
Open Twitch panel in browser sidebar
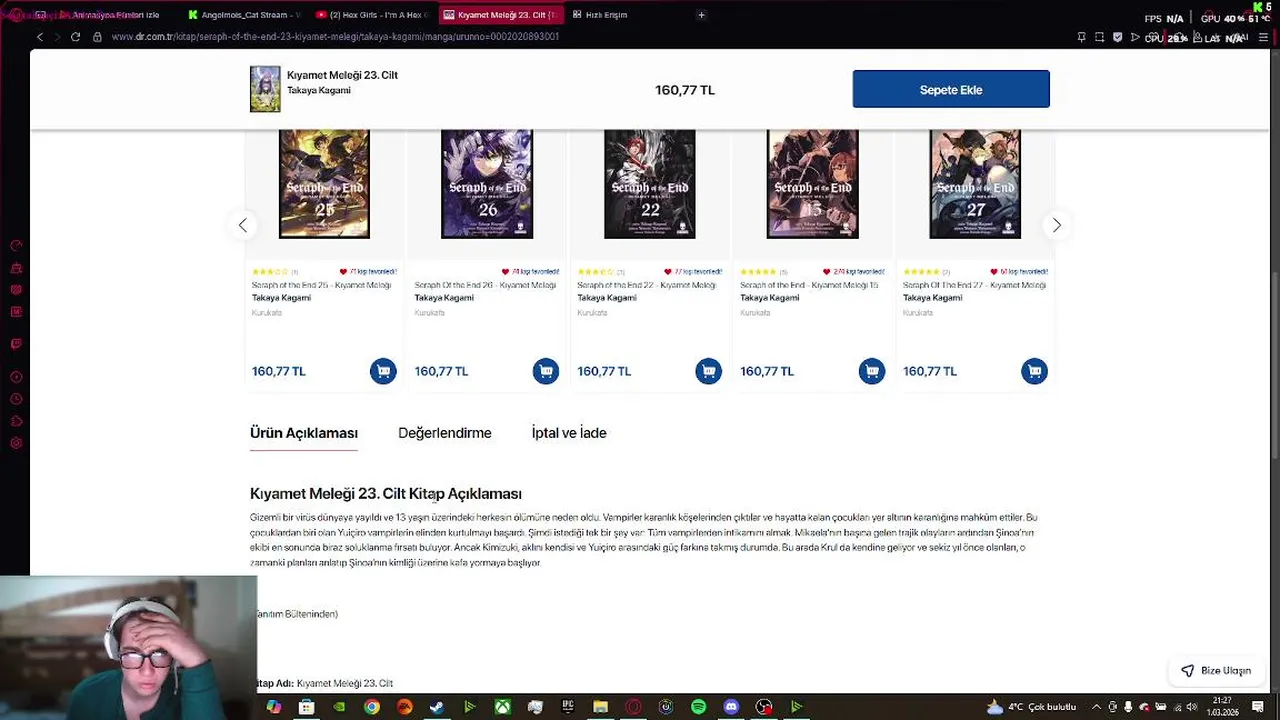coord(16,343)
